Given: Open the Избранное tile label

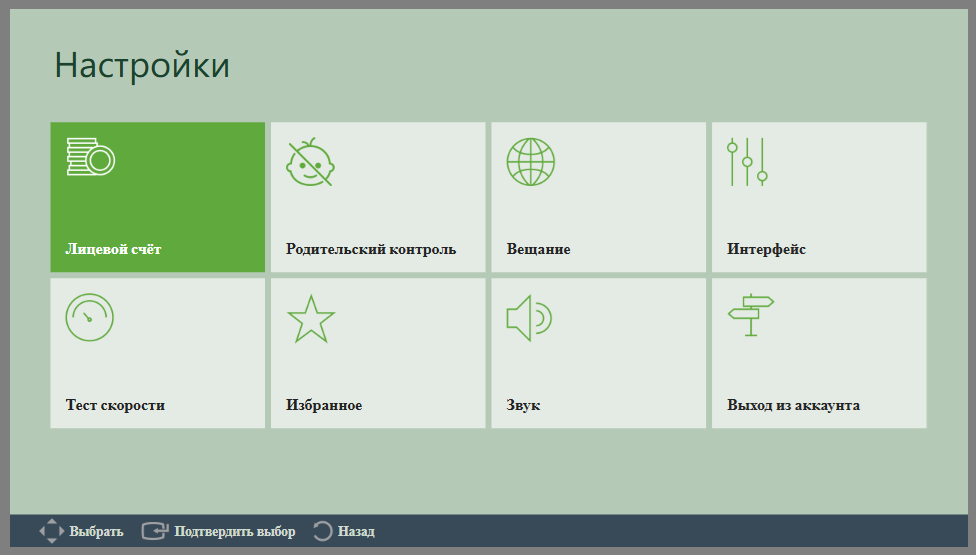Looking at the screenshot, I should pos(324,405).
